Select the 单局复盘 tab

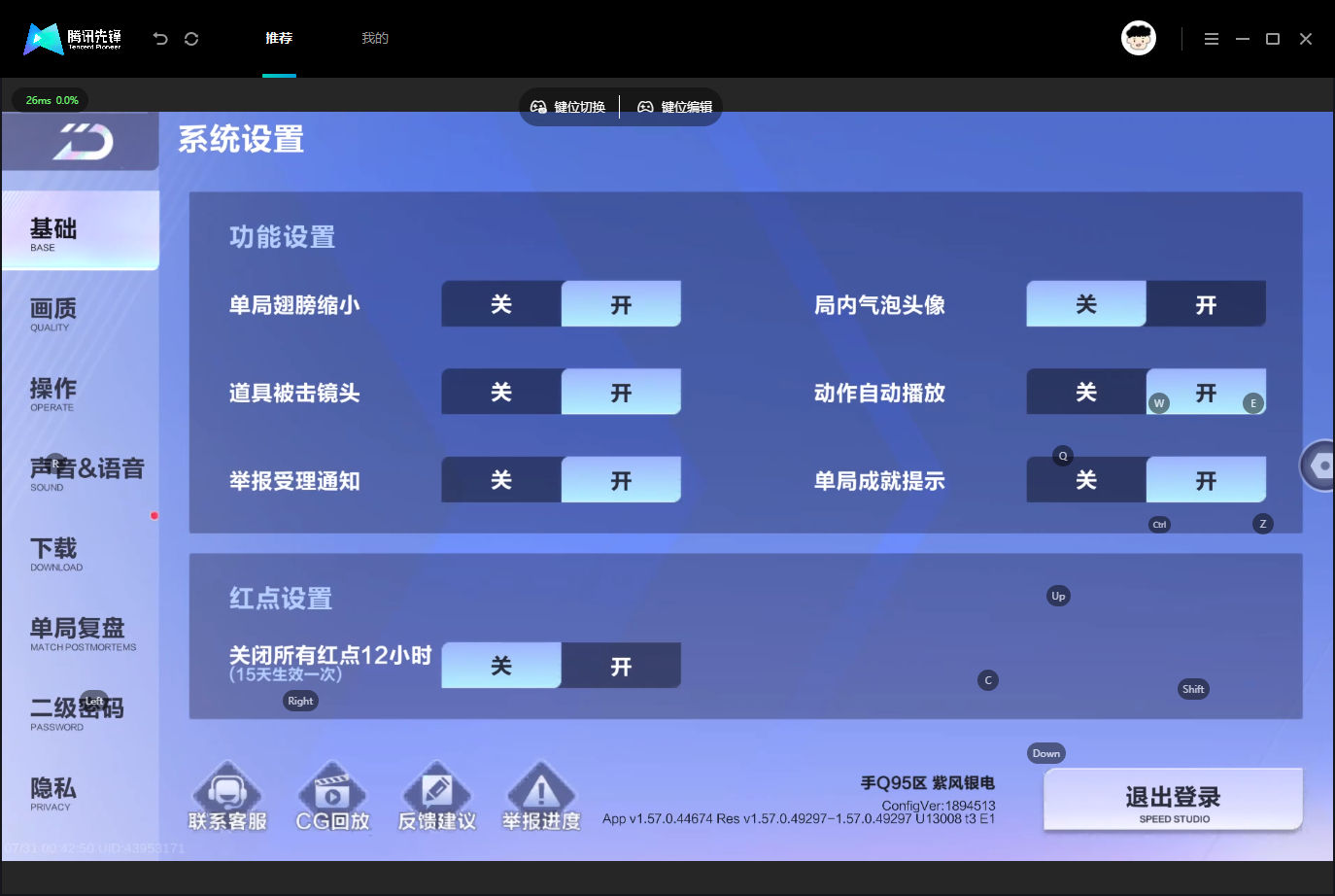point(81,635)
